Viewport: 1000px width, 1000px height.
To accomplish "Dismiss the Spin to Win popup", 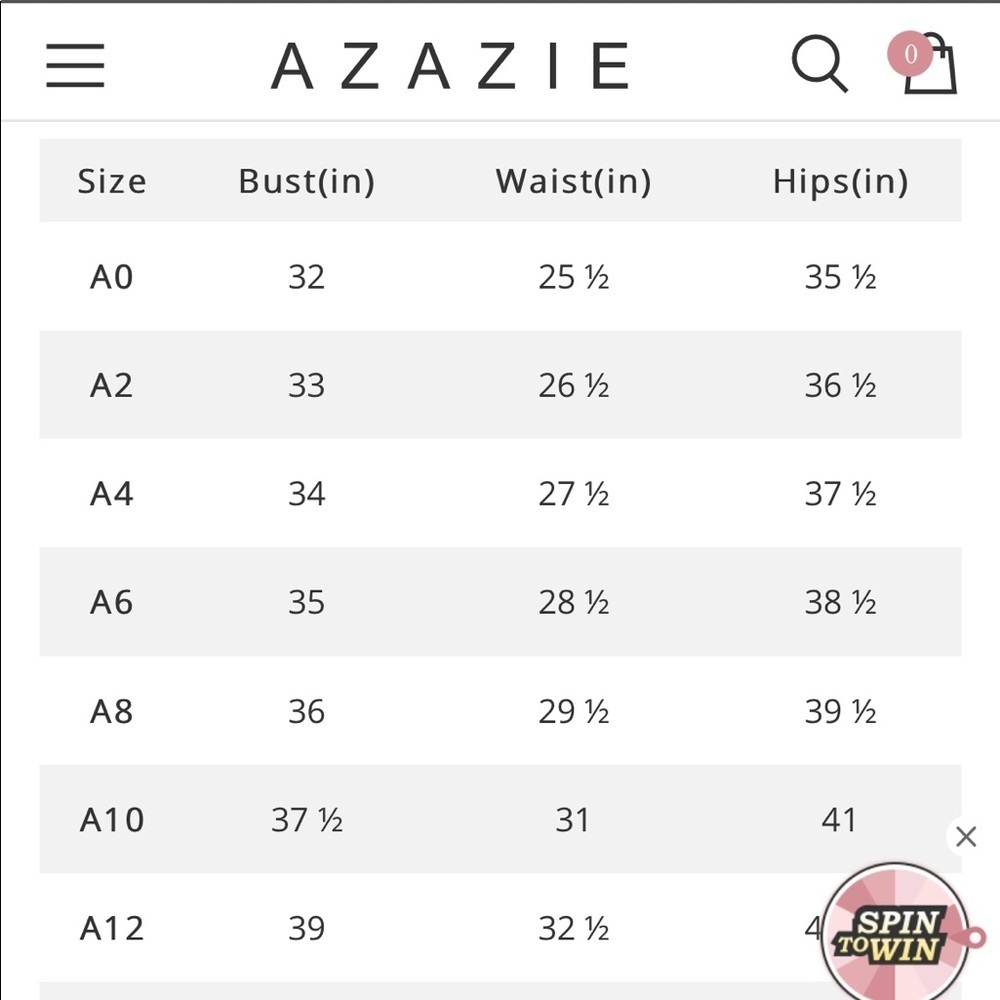I will pos(965,836).
